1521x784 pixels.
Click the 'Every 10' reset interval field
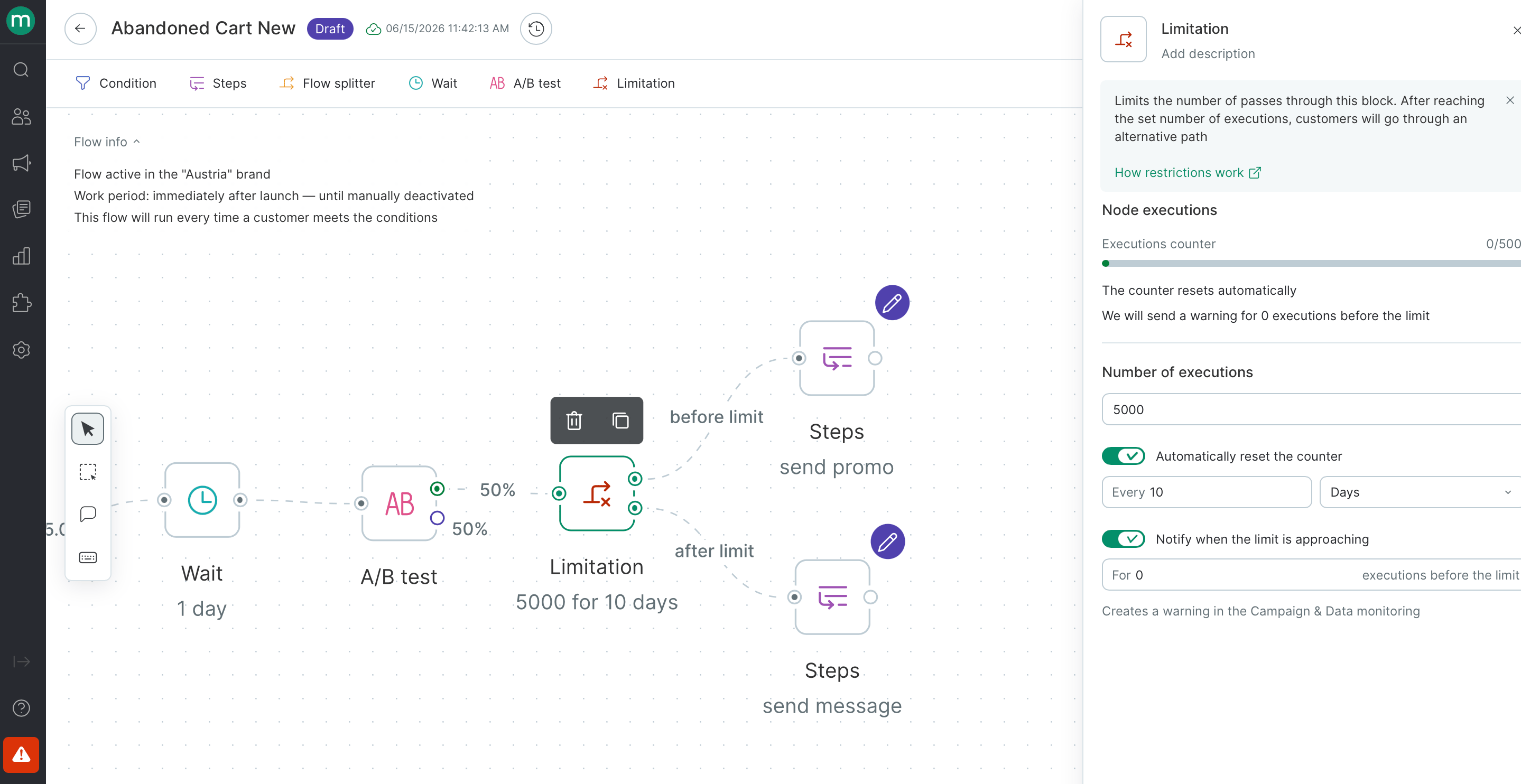pos(1207,492)
